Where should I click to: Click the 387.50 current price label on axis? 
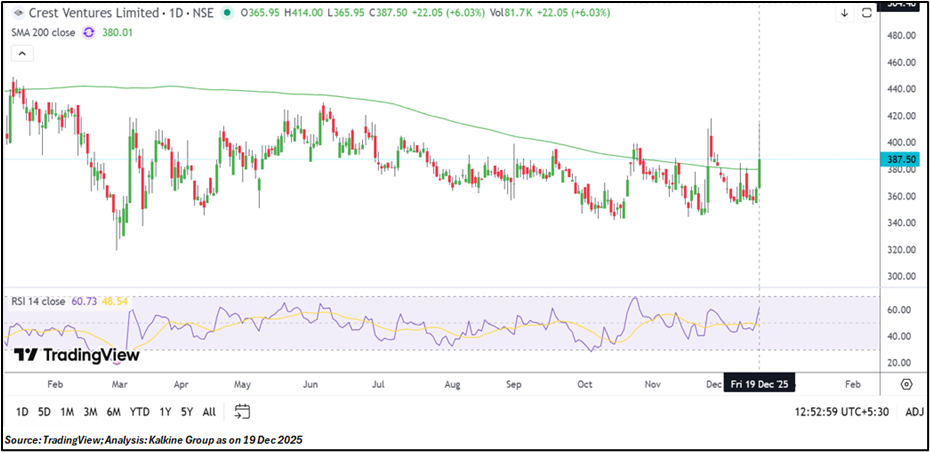[x=903, y=159]
